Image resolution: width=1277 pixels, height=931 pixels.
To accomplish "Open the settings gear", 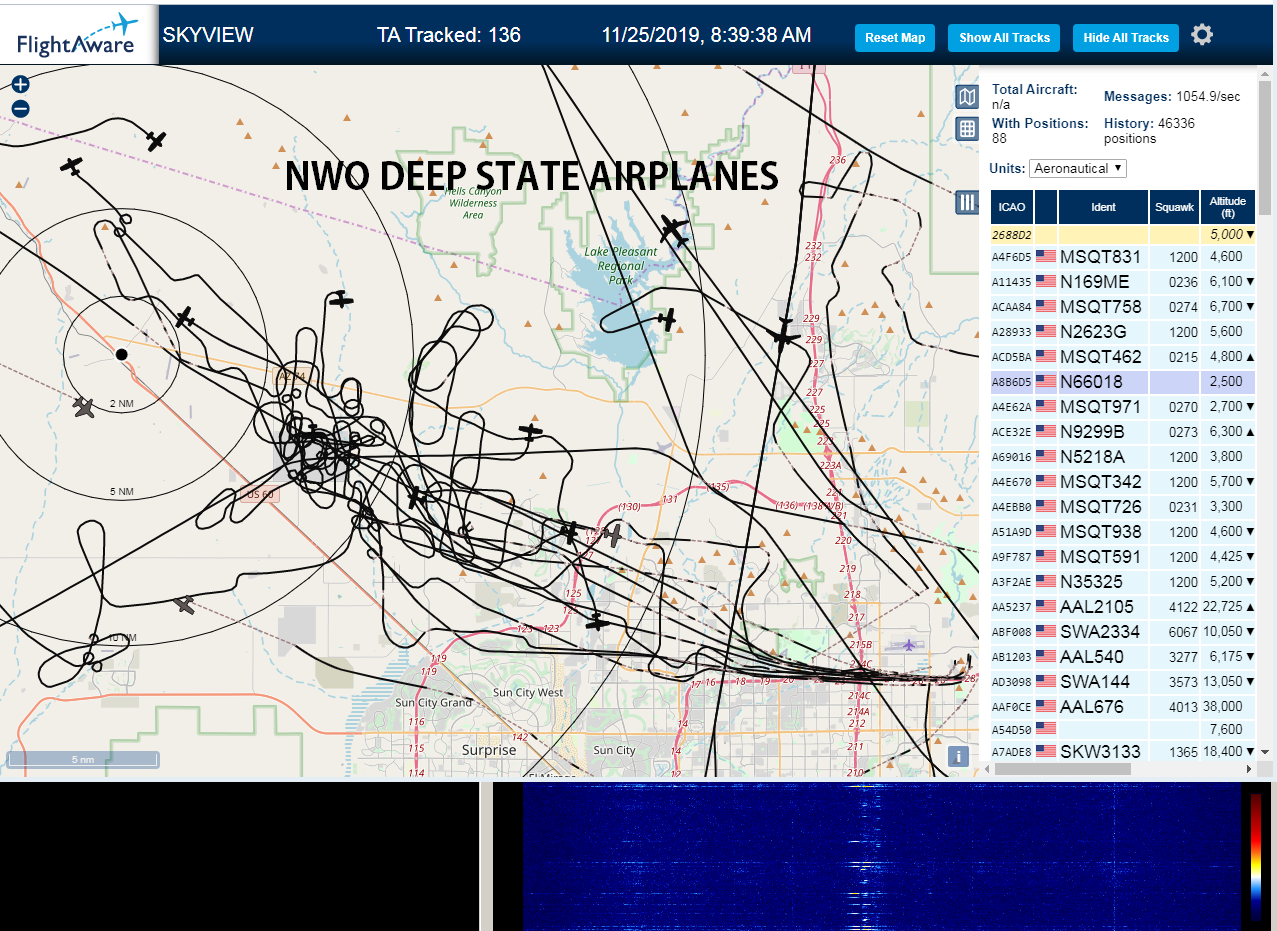I will coord(1202,35).
